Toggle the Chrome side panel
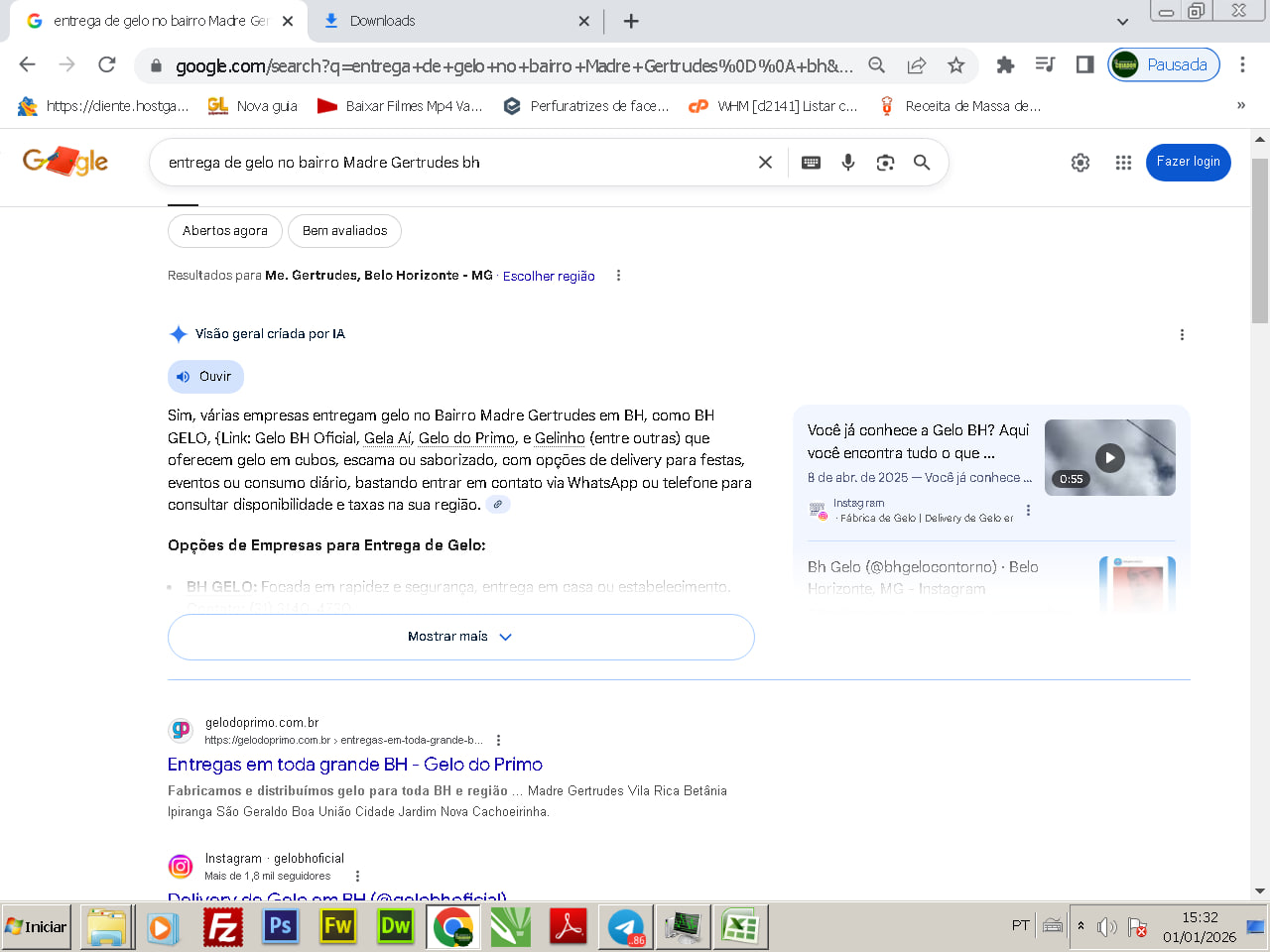The height and width of the screenshot is (952, 1270). tap(1084, 65)
